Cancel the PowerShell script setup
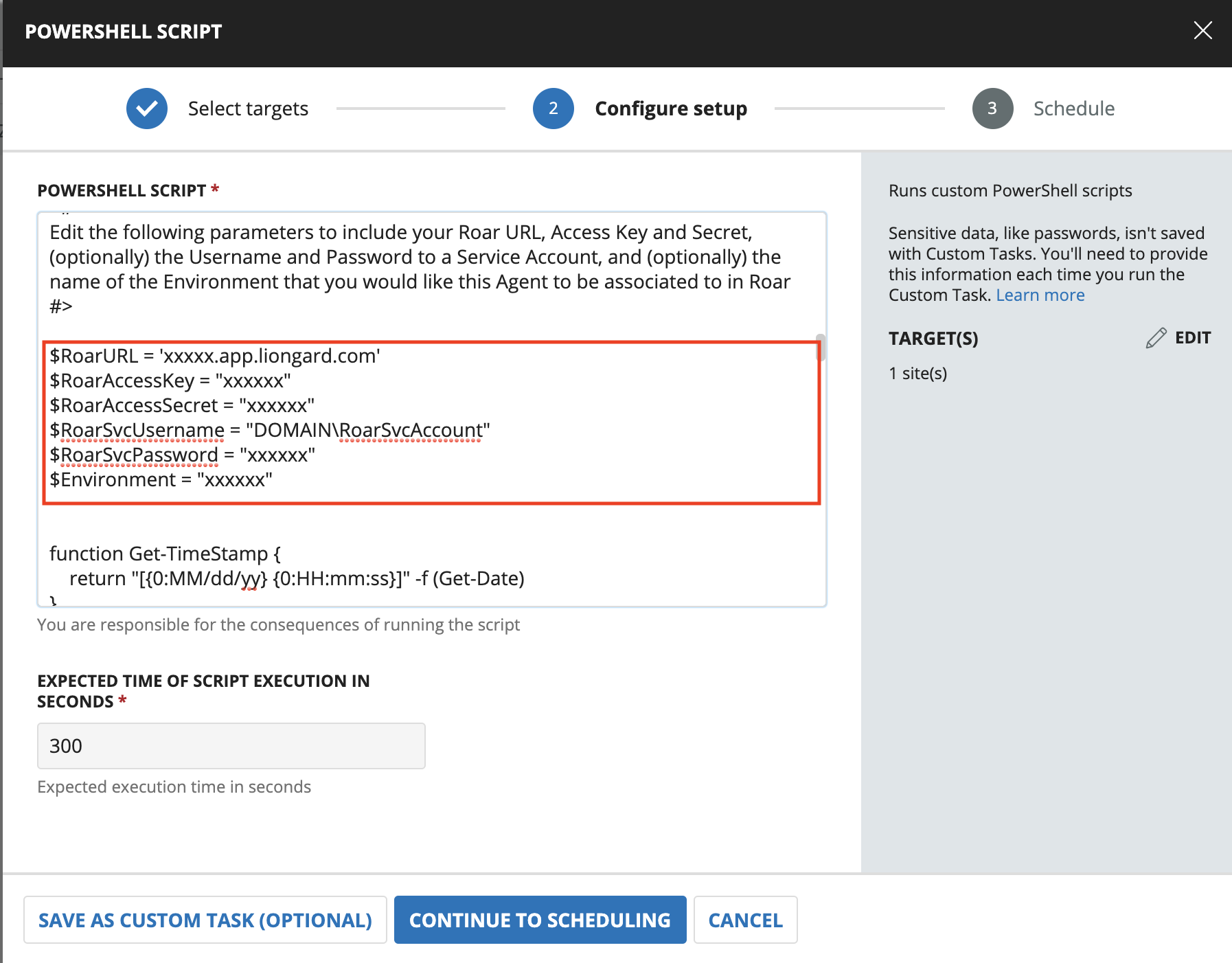The image size is (1232, 963). tap(745, 920)
